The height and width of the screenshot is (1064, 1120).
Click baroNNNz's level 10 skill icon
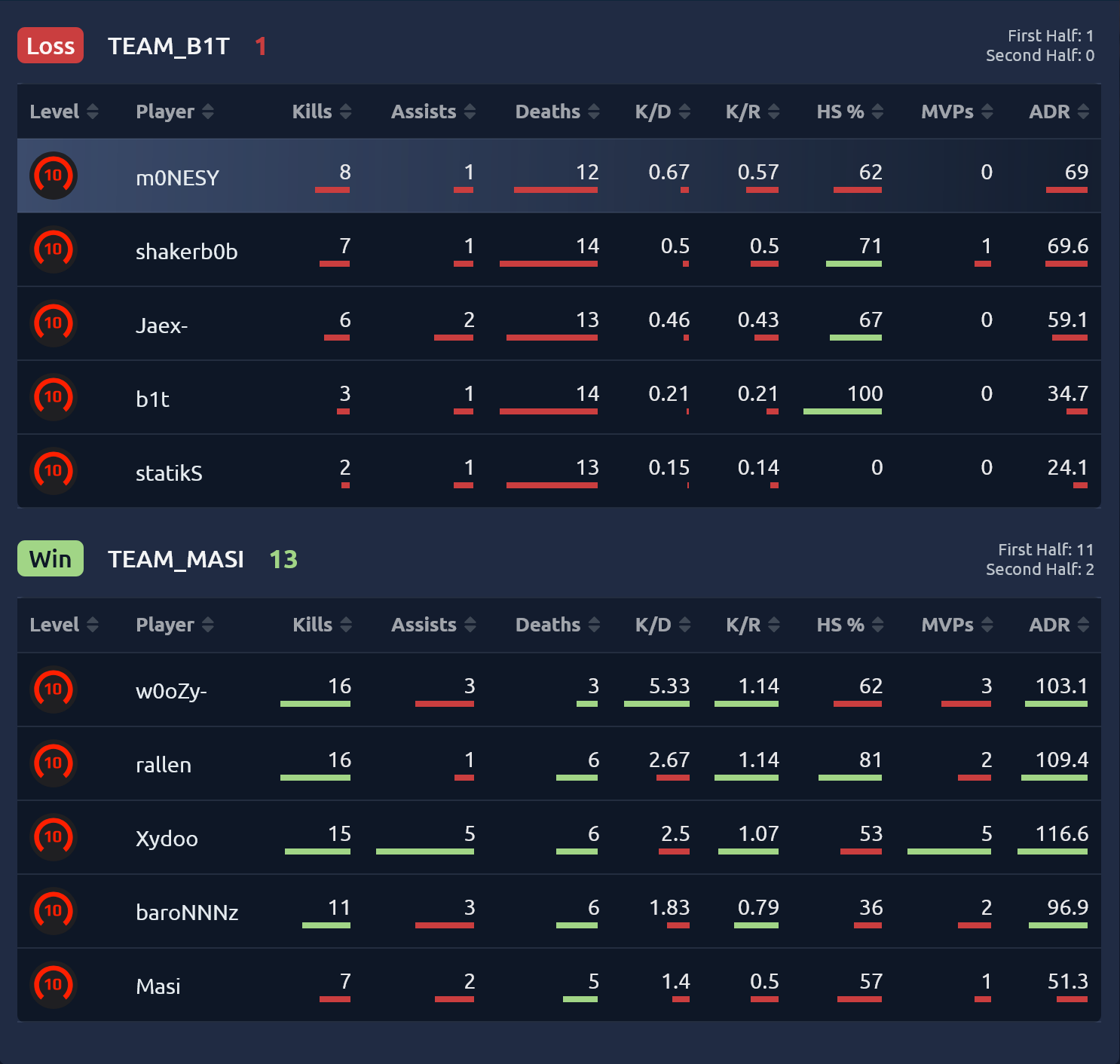tap(54, 911)
